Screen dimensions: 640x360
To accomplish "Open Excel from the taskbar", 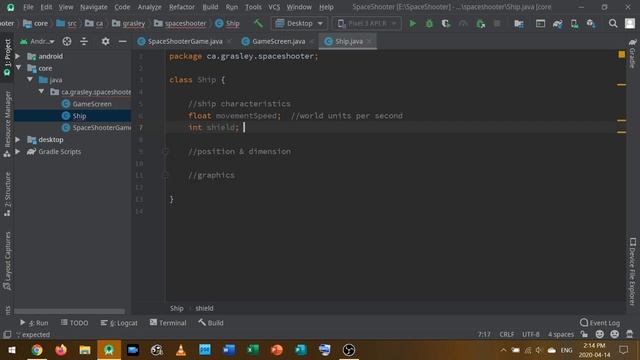I will pos(253,350).
